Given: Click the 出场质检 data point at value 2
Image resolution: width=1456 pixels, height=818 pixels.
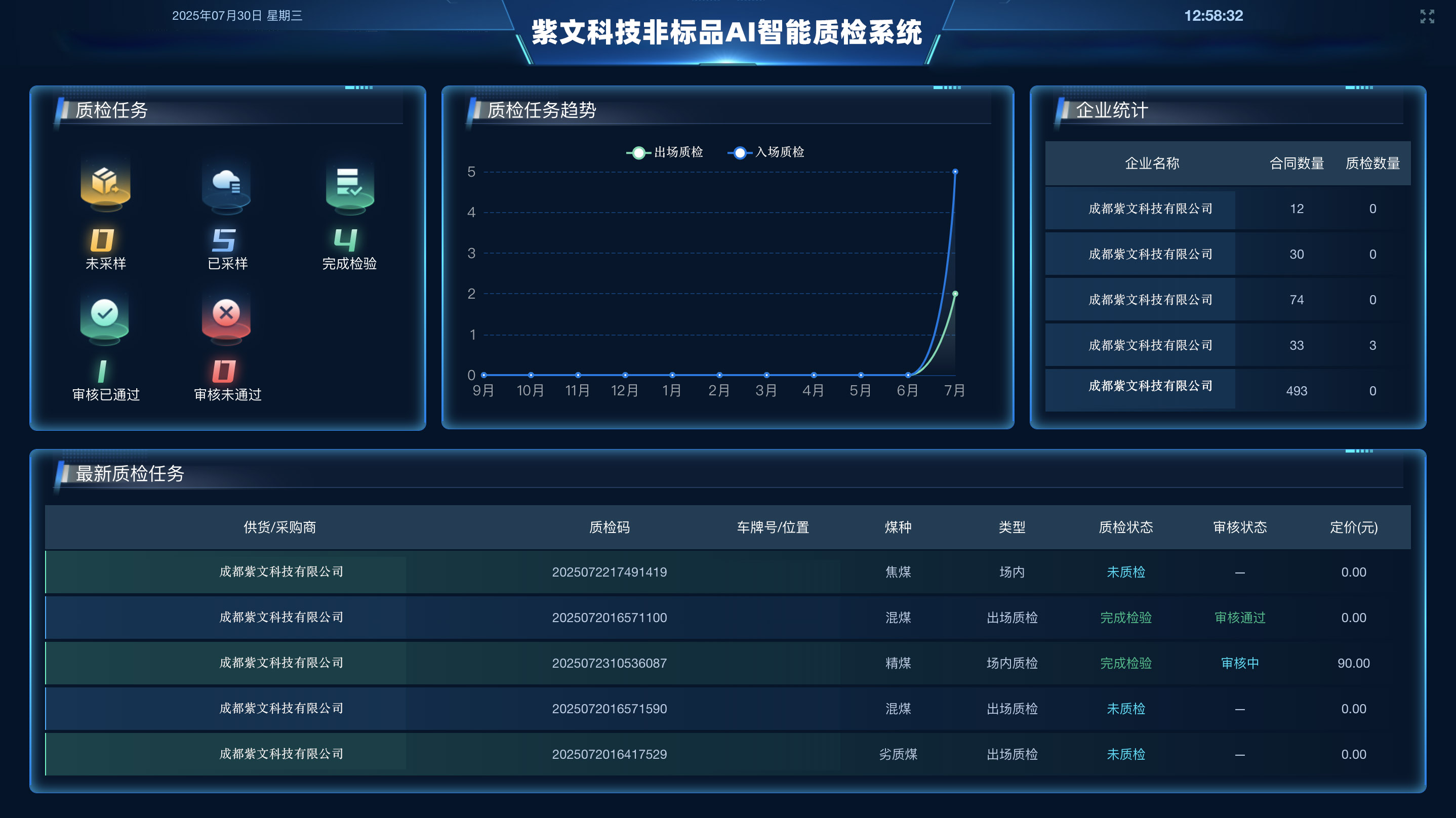Looking at the screenshot, I should (x=955, y=294).
